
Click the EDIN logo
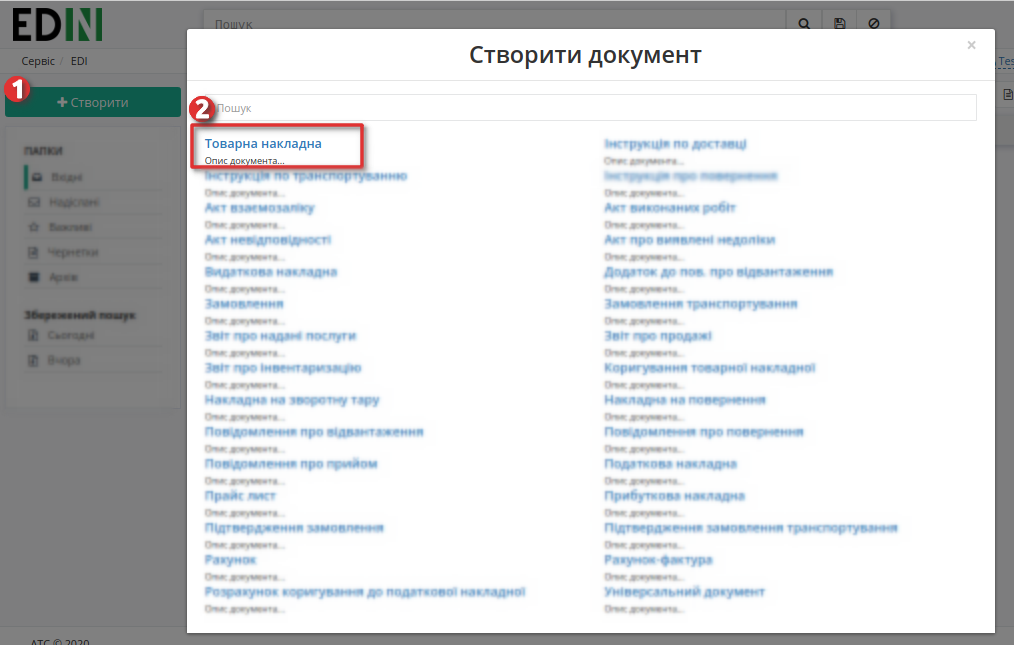57,25
